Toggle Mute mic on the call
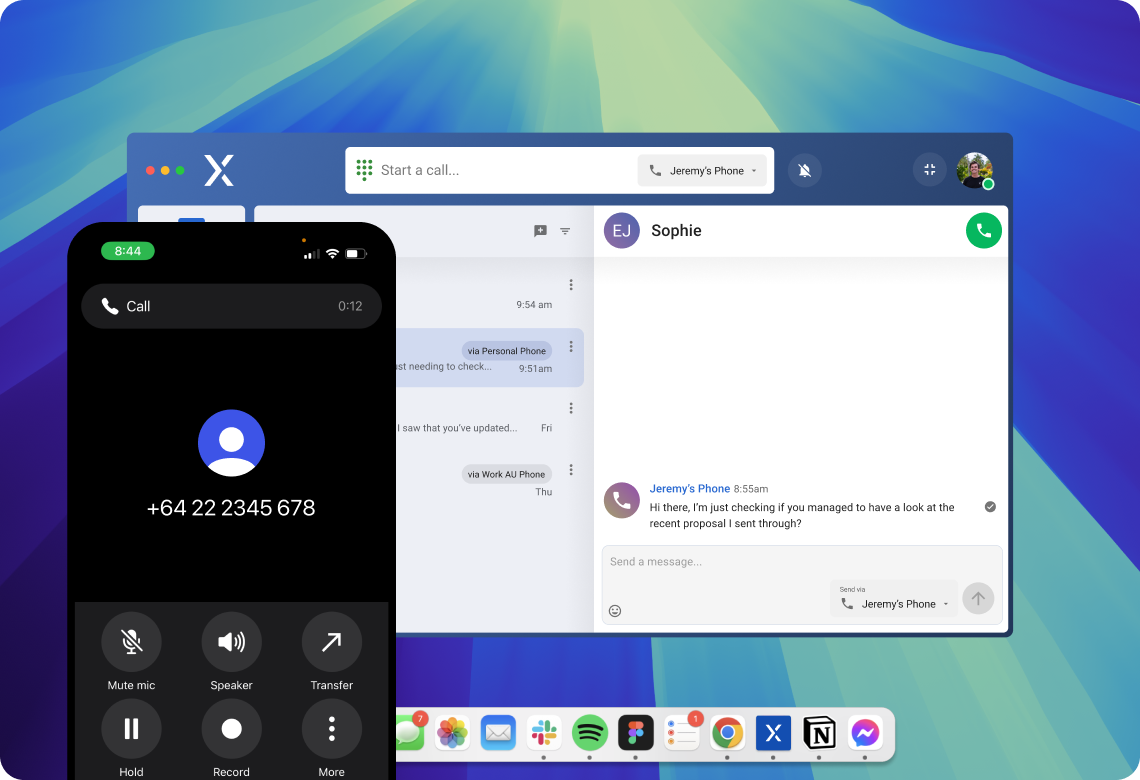The width and height of the screenshot is (1140, 780). tap(132, 642)
